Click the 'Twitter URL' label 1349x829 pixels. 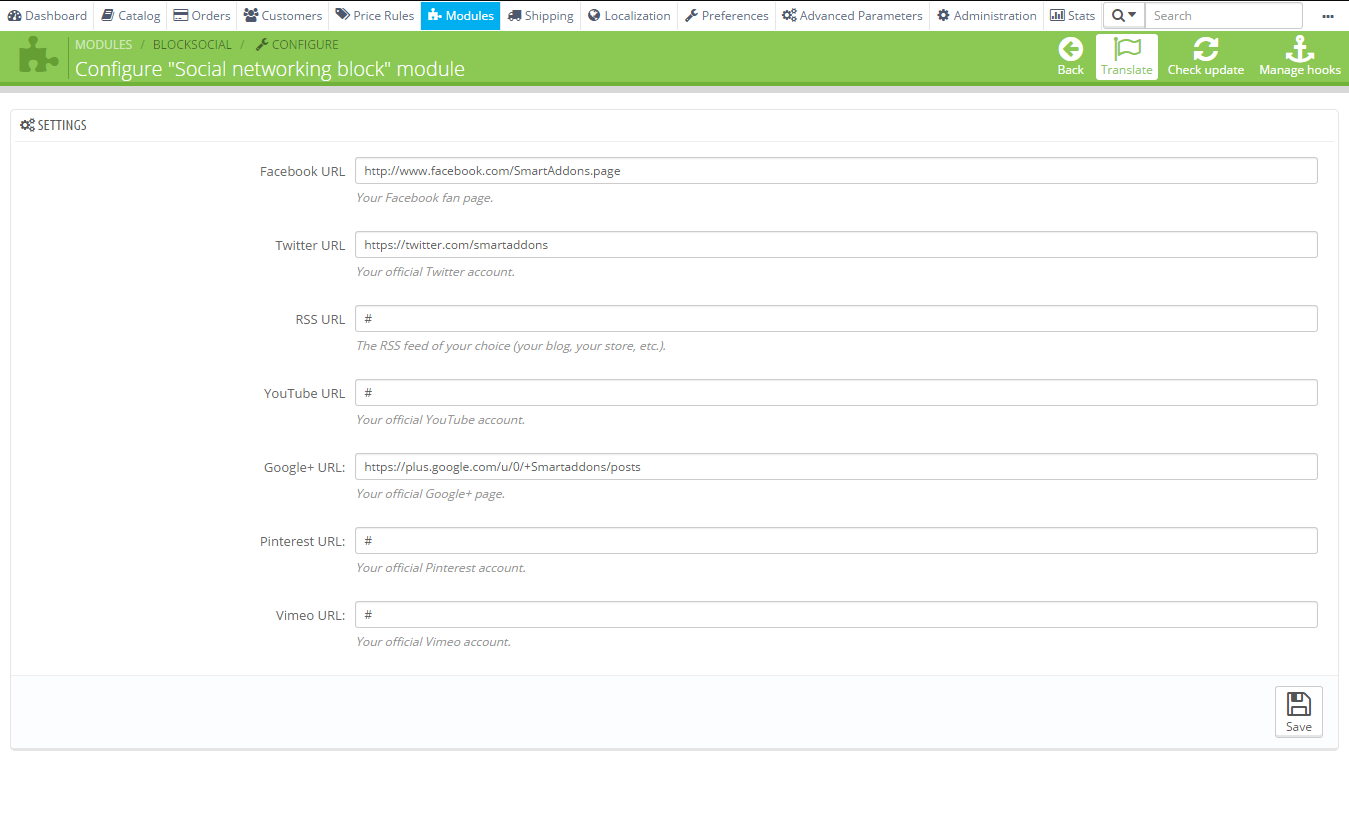310,245
